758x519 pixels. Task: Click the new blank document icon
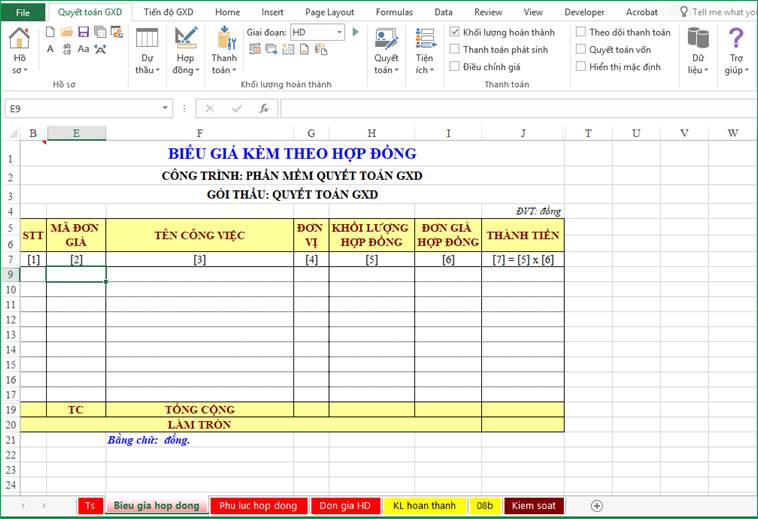click(x=48, y=32)
